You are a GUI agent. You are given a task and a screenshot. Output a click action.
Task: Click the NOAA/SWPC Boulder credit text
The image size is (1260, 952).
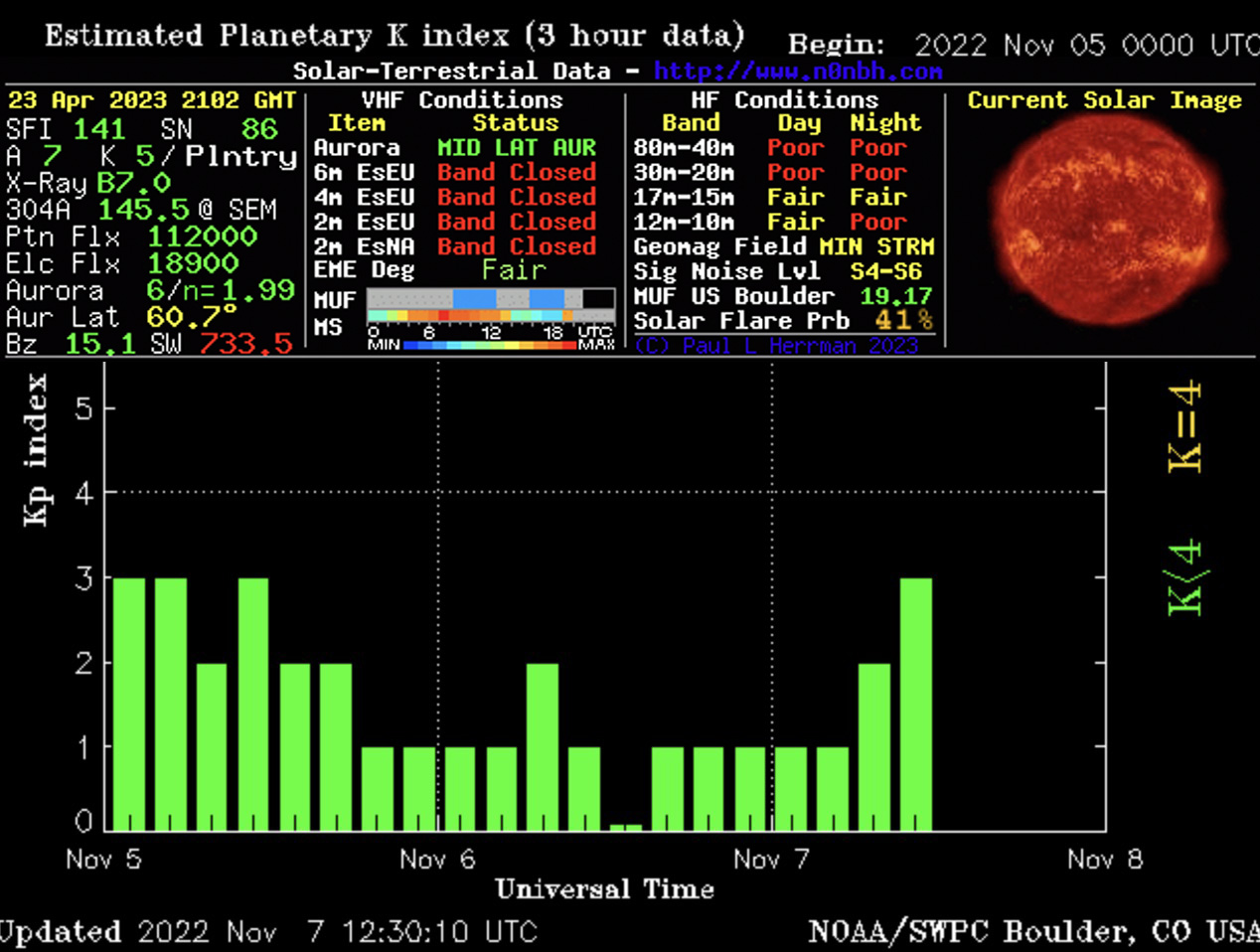[x=1033, y=931]
